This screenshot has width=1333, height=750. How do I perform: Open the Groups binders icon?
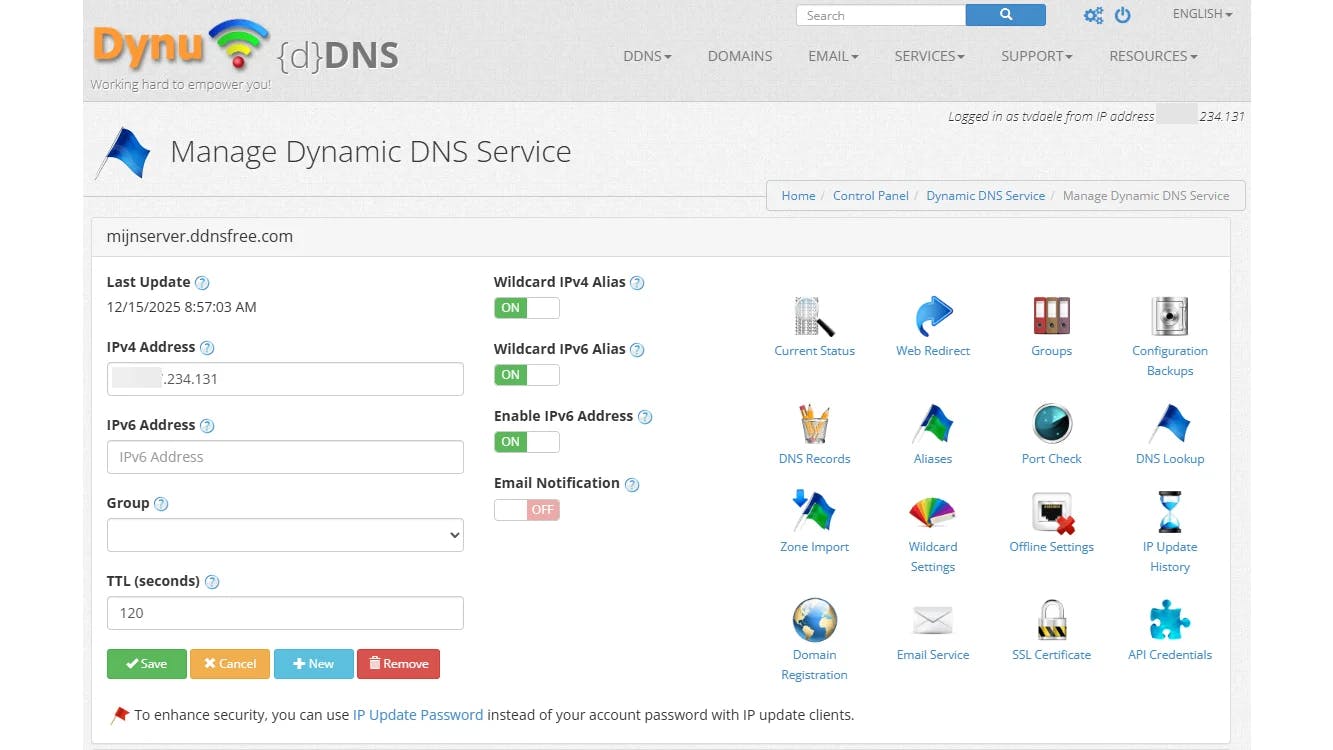[x=1051, y=317]
